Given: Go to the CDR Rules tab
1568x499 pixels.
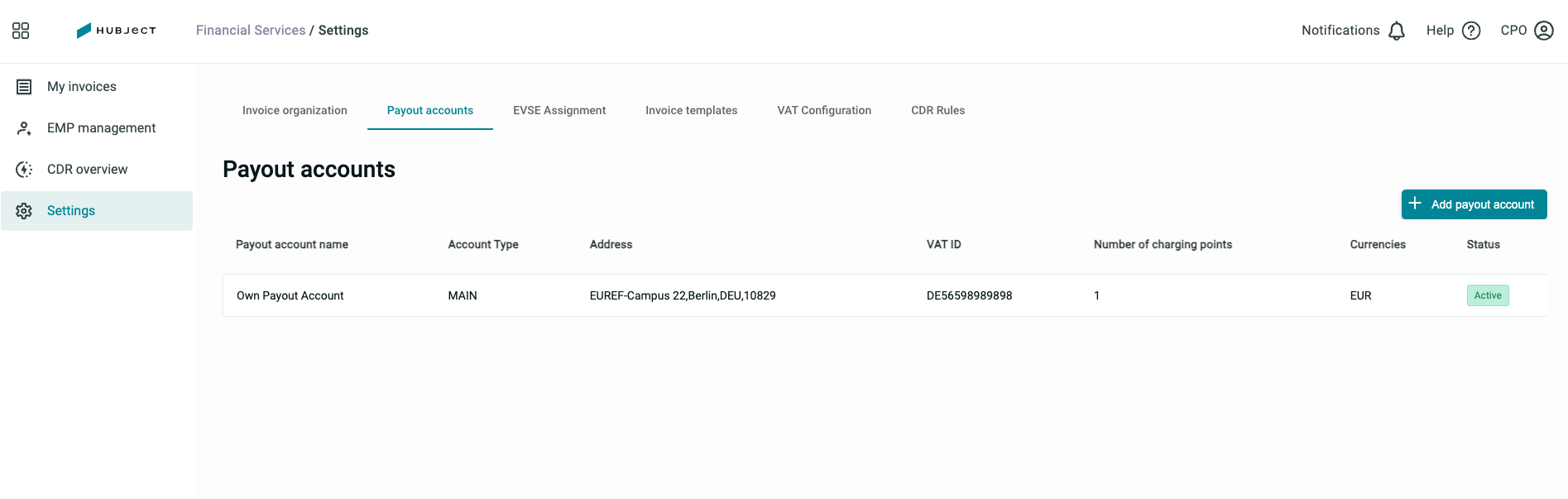Looking at the screenshot, I should coord(937,110).
